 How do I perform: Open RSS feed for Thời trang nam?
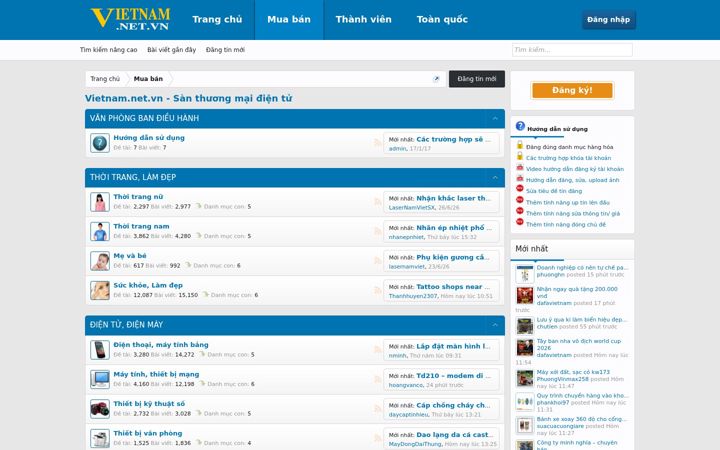click(x=377, y=231)
